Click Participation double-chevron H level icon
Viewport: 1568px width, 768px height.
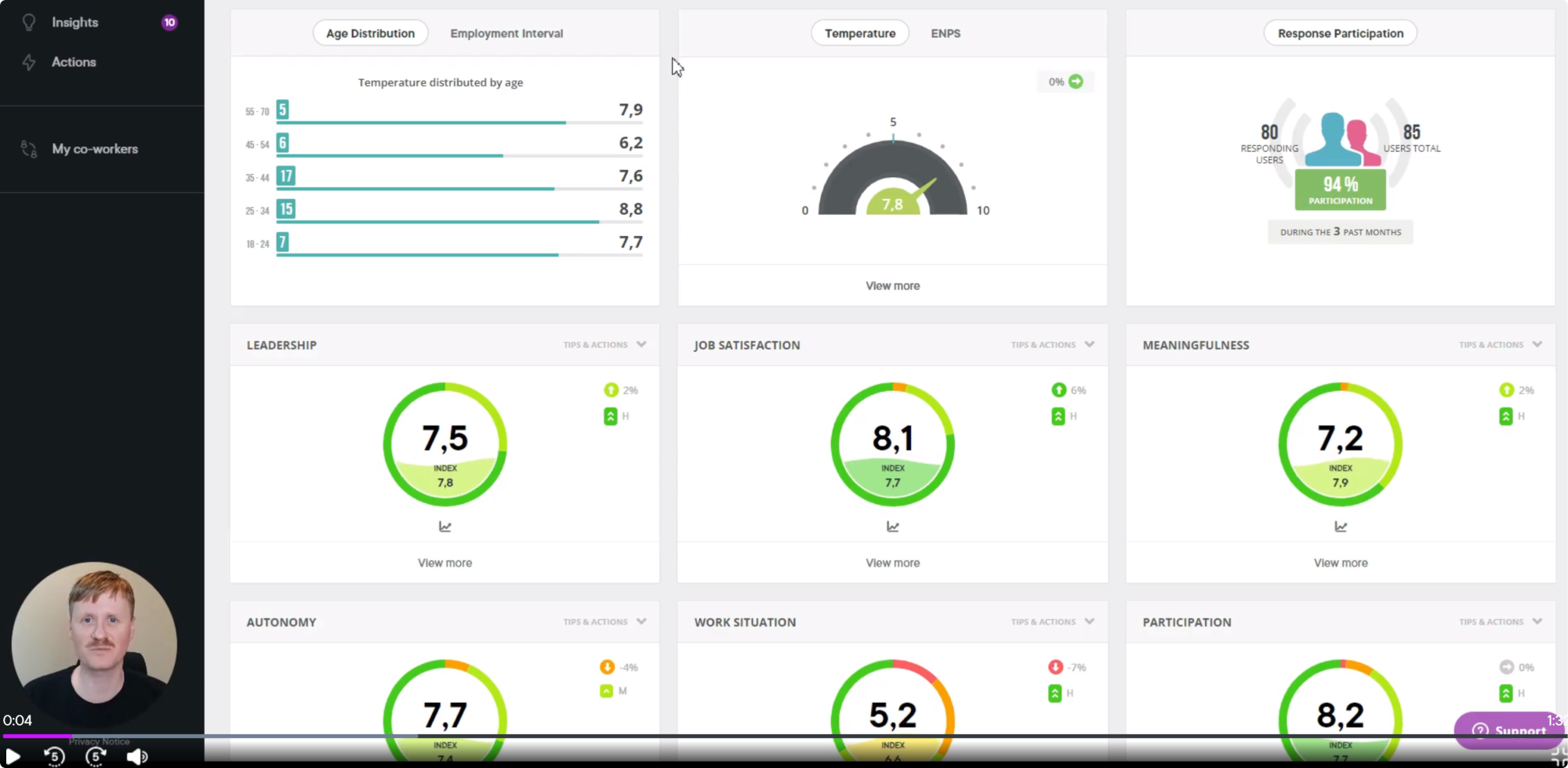[x=1506, y=694]
